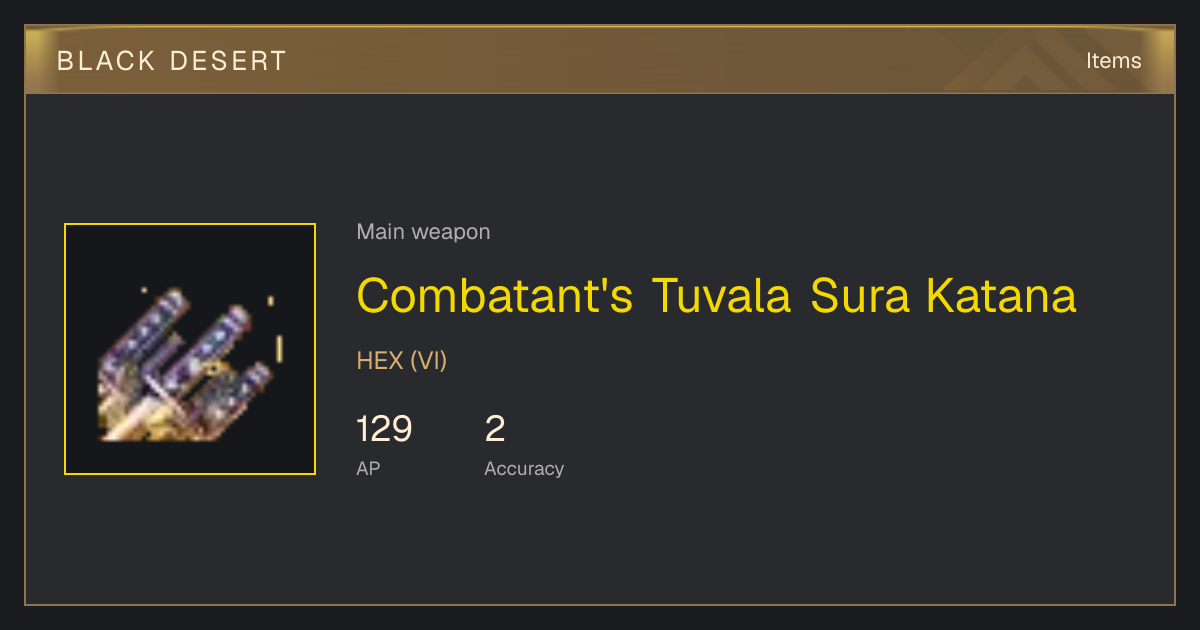
Task: Select the Accuracy stat label
Action: (x=524, y=468)
